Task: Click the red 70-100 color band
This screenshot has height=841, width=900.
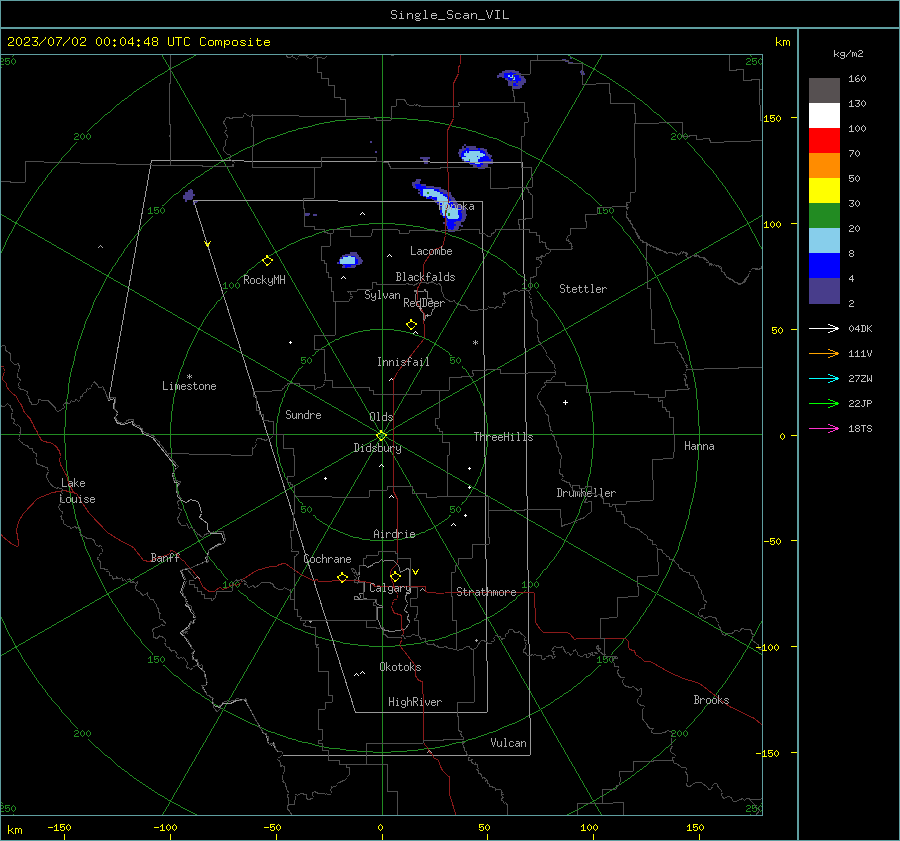Action: (x=824, y=141)
